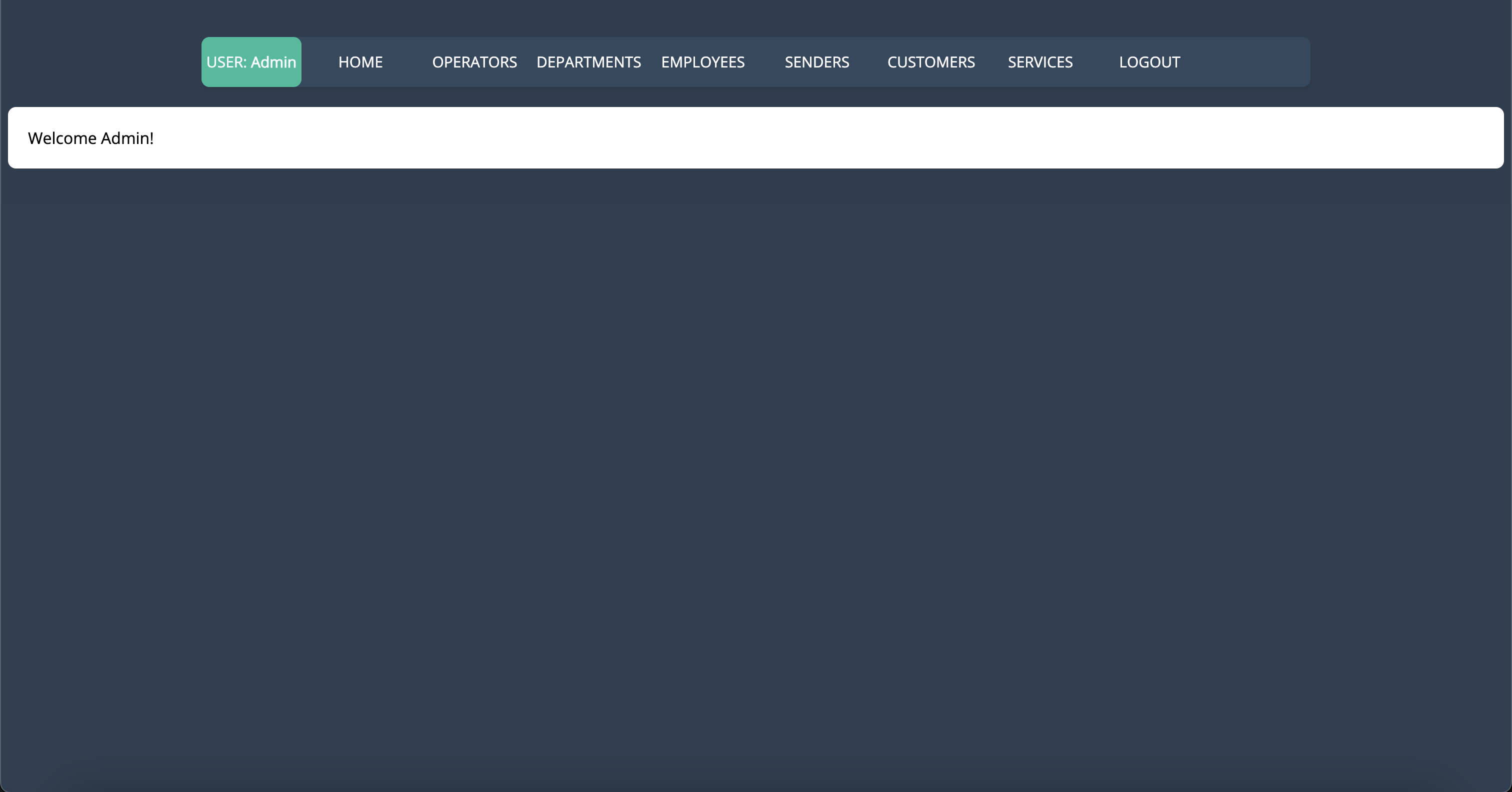Image resolution: width=1512 pixels, height=792 pixels.
Task: Click the dark area left of navbar
Action: (x=100, y=62)
